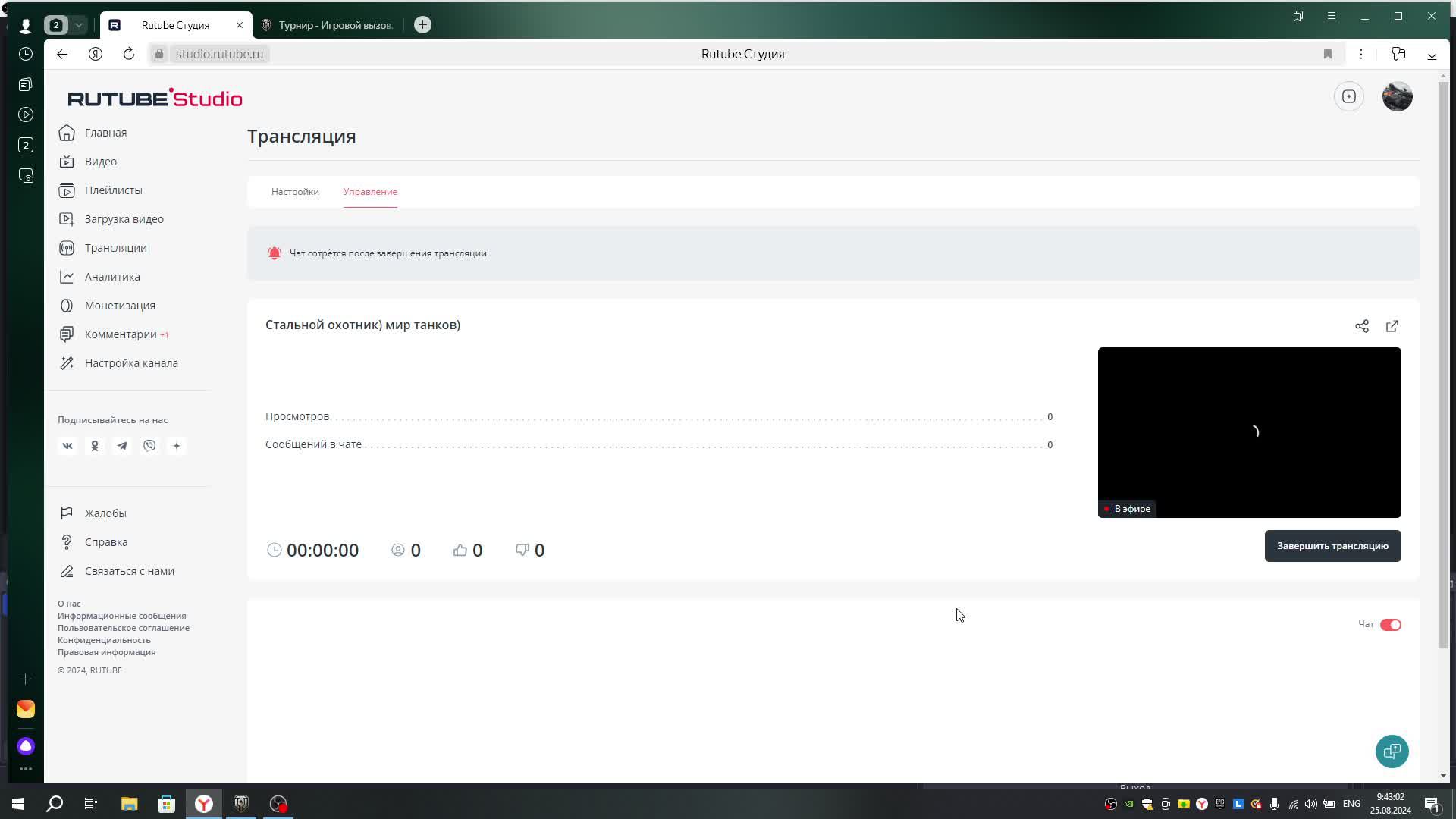
Task: Click the share icon for the broadcast
Action: (x=1362, y=326)
